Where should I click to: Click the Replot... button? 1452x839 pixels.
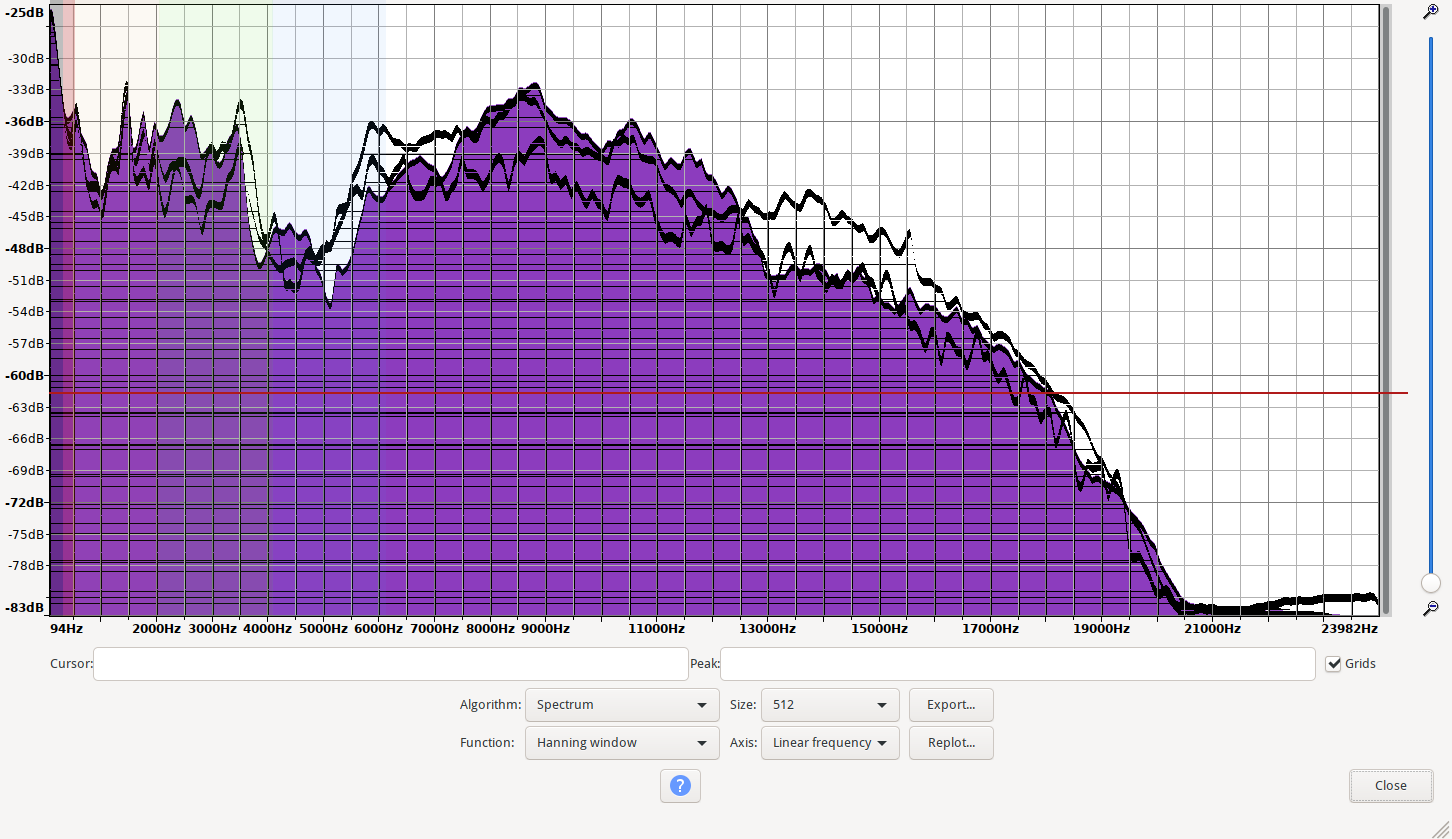click(x=951, y=743)
